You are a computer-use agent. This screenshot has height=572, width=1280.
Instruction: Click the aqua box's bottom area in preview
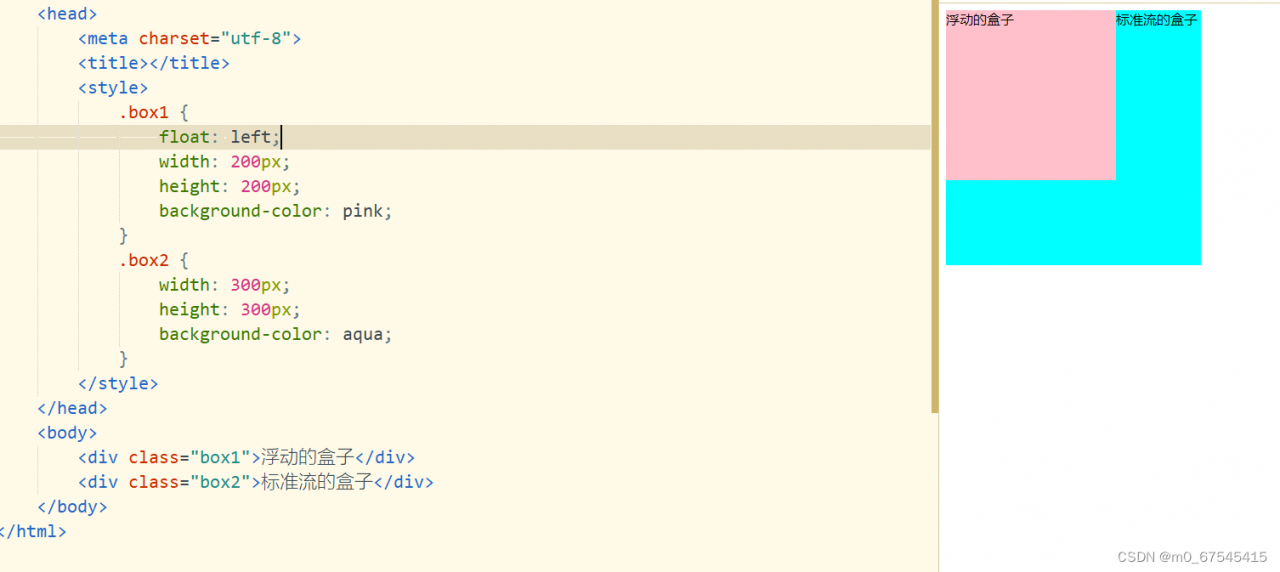pos(1072,225)
